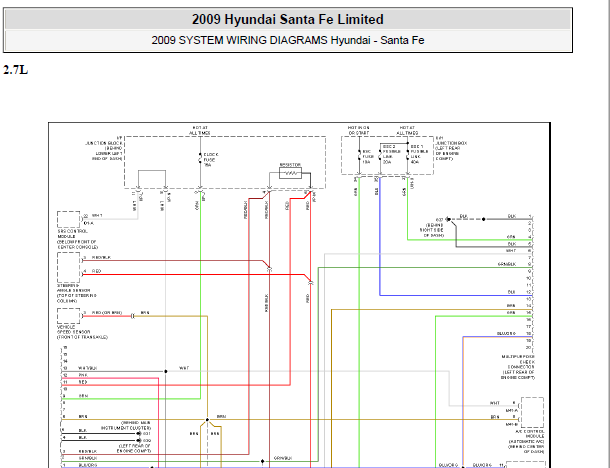Click the 'HOT IN ON OR START' label
610x468 pixels.
tap(359, 130)
